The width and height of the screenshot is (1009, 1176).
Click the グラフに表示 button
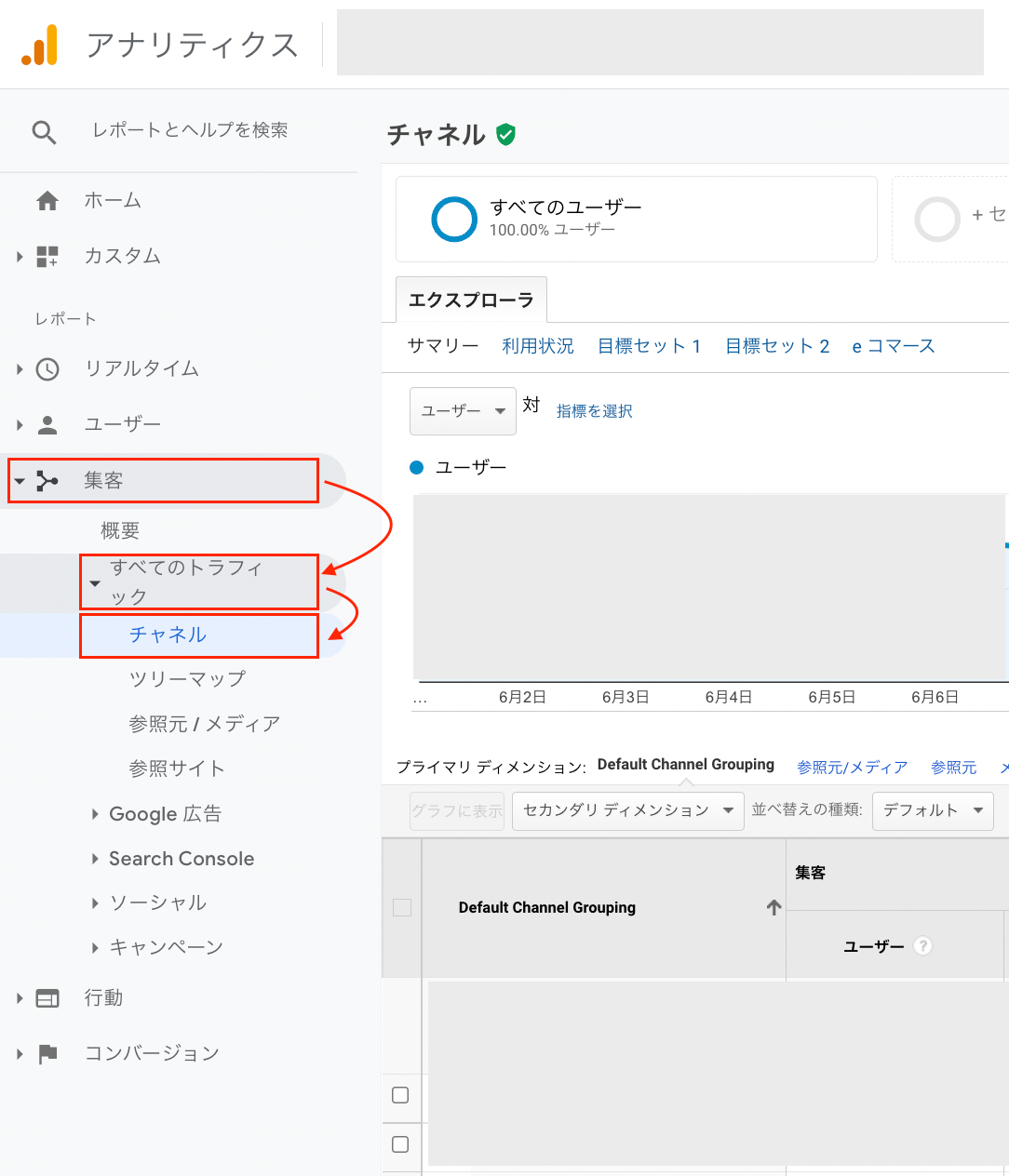(457, 810)
